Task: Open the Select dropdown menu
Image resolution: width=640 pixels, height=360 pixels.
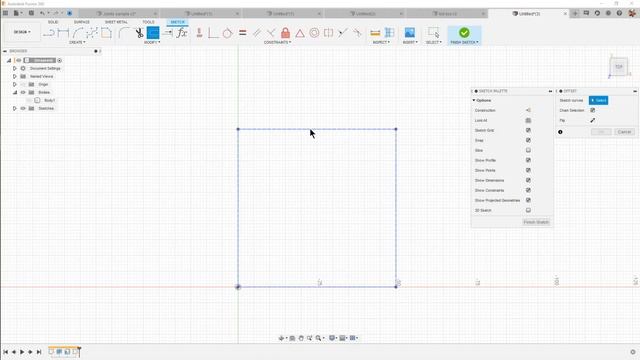Action: 433,42
